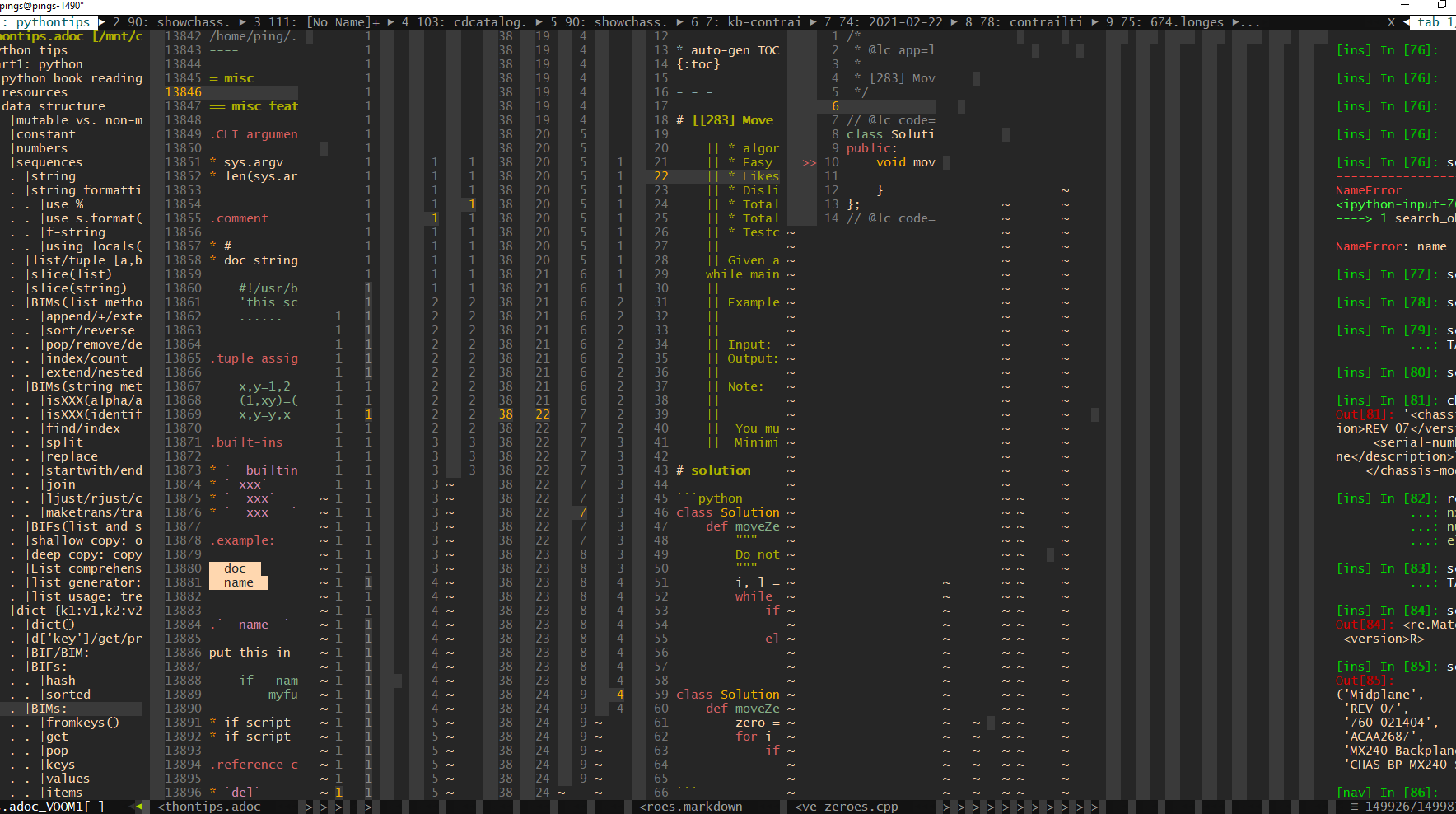Select 'find/index' outline entry

point(83,428)
